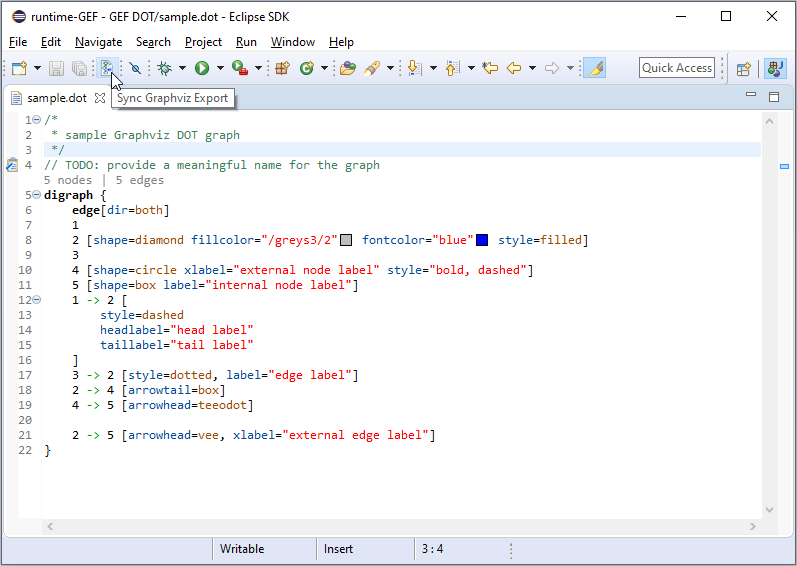Click the Last Edit Location icon
The image size is (797, 566).
click(489, 68)
